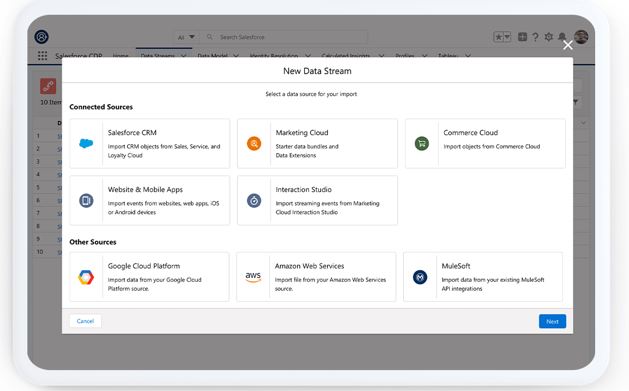Viewport: 629px width, 391px height.
Task: Click the Website & Mobile Apps title
Action: click(145, 189)
